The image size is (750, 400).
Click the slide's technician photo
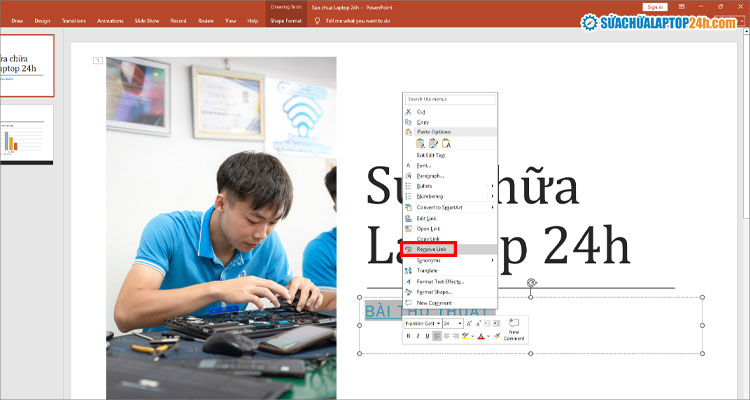221,228
